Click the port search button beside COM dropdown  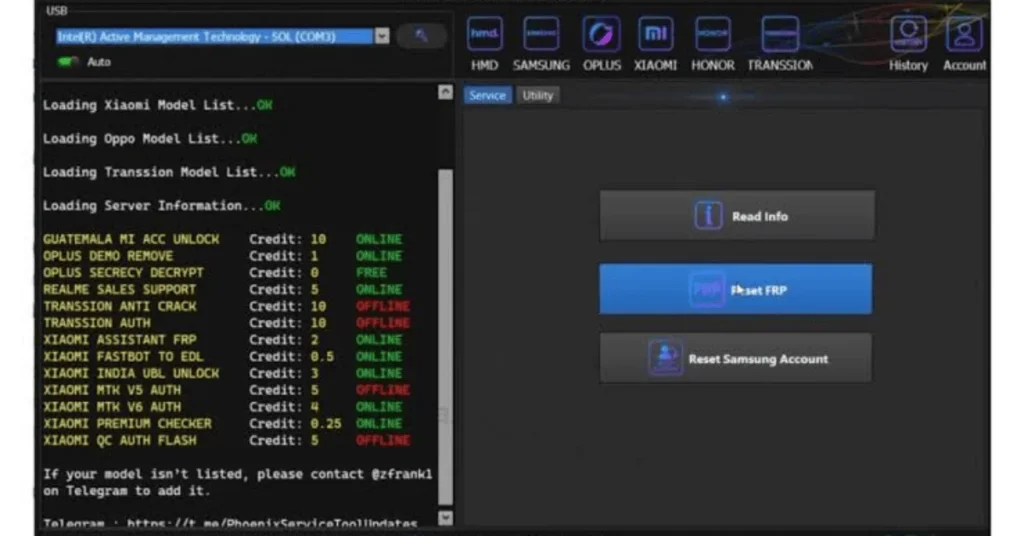[421, 35]
